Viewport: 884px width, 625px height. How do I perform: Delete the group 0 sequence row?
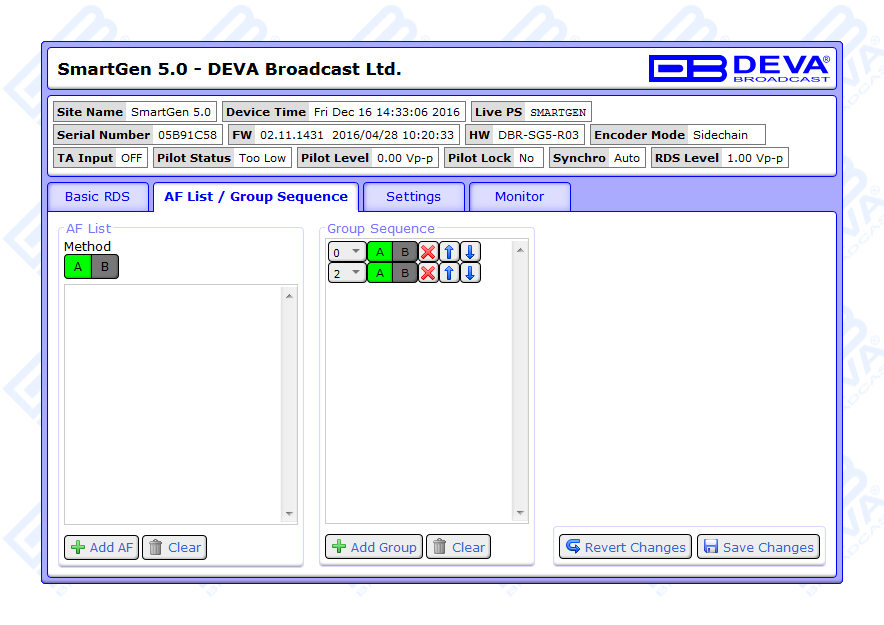point(428,252)
